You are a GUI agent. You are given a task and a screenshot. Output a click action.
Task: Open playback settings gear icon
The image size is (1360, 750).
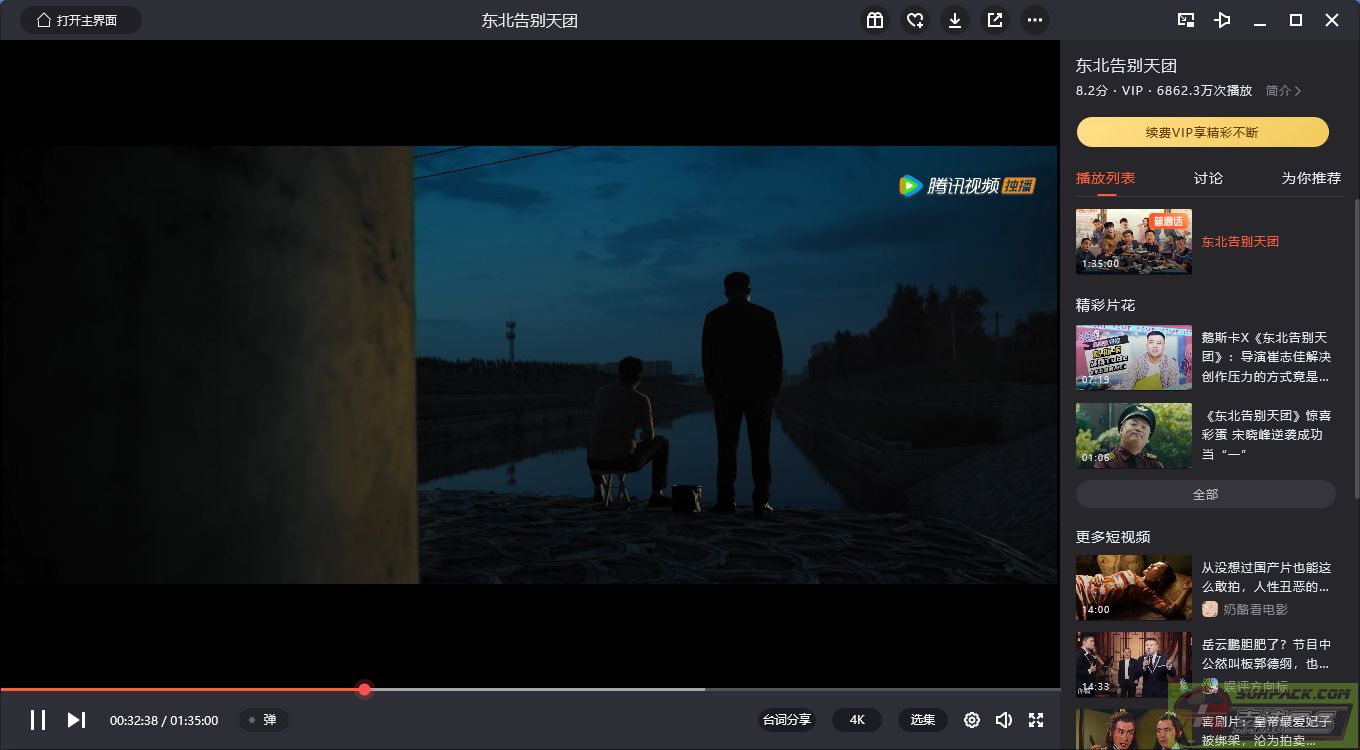coord(971,720)
